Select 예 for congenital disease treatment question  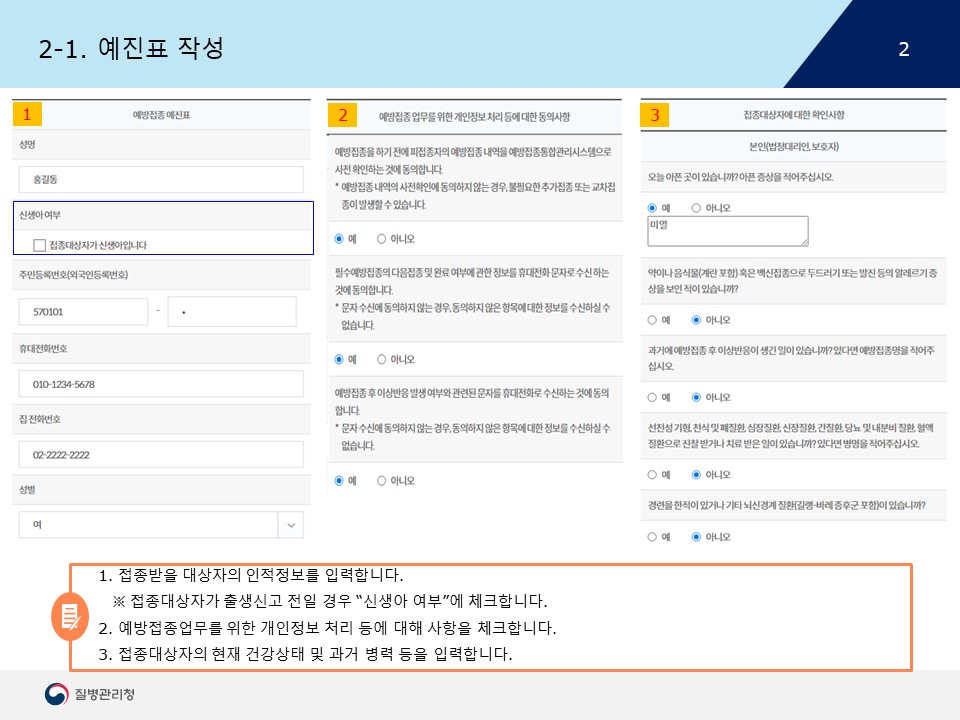click(x=653, y=474)
